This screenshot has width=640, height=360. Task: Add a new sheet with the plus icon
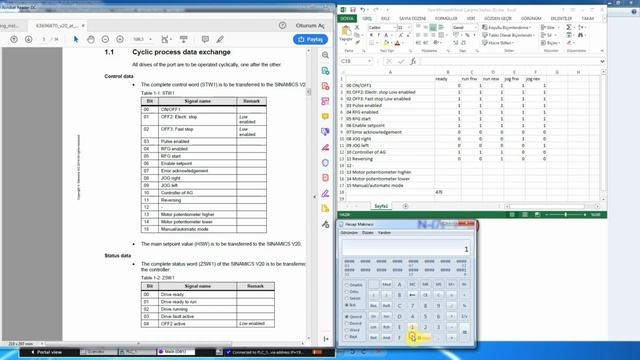[405, 206]
